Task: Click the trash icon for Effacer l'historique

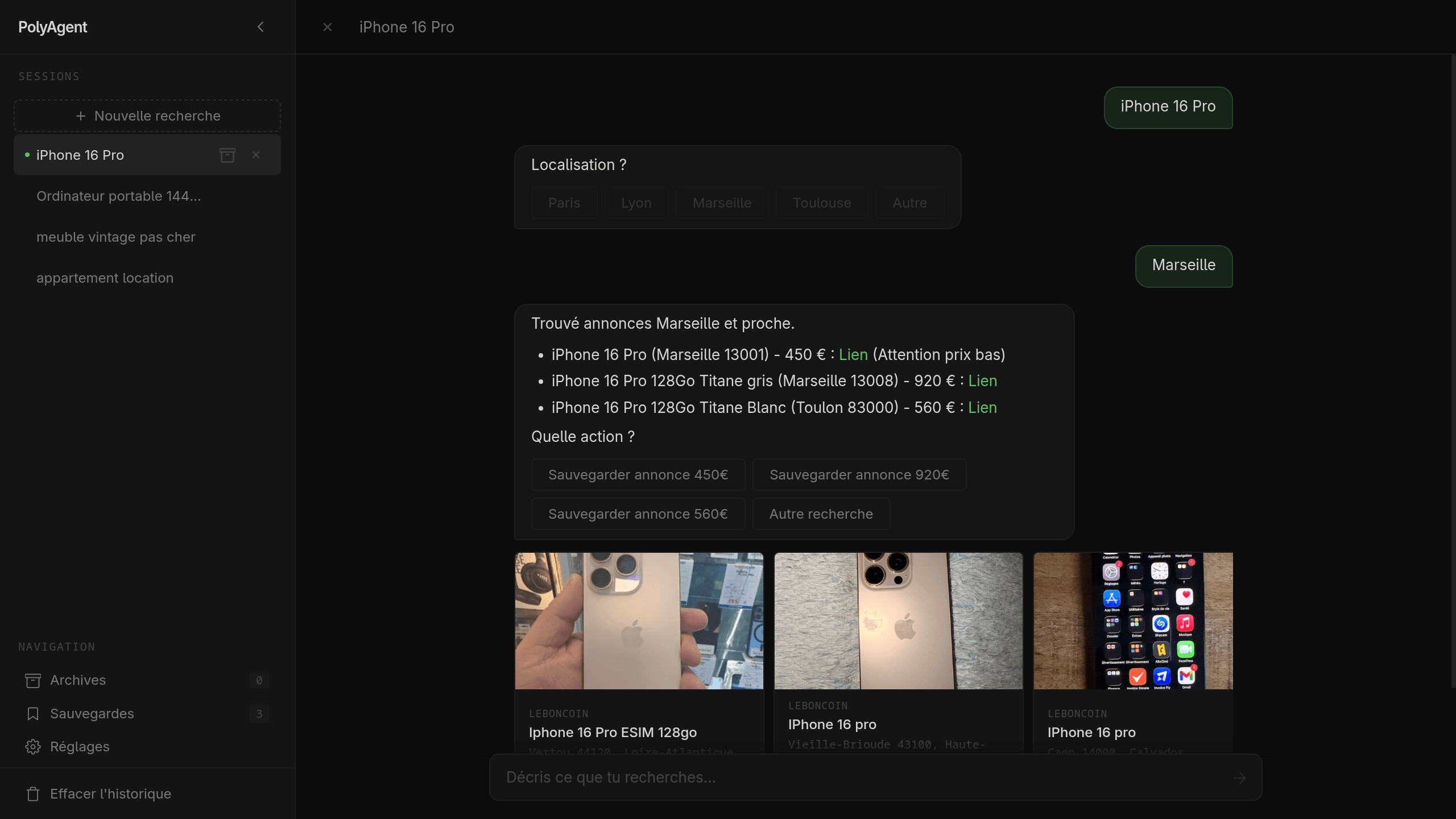Action: pyautogui.click(x=33, y=794)
